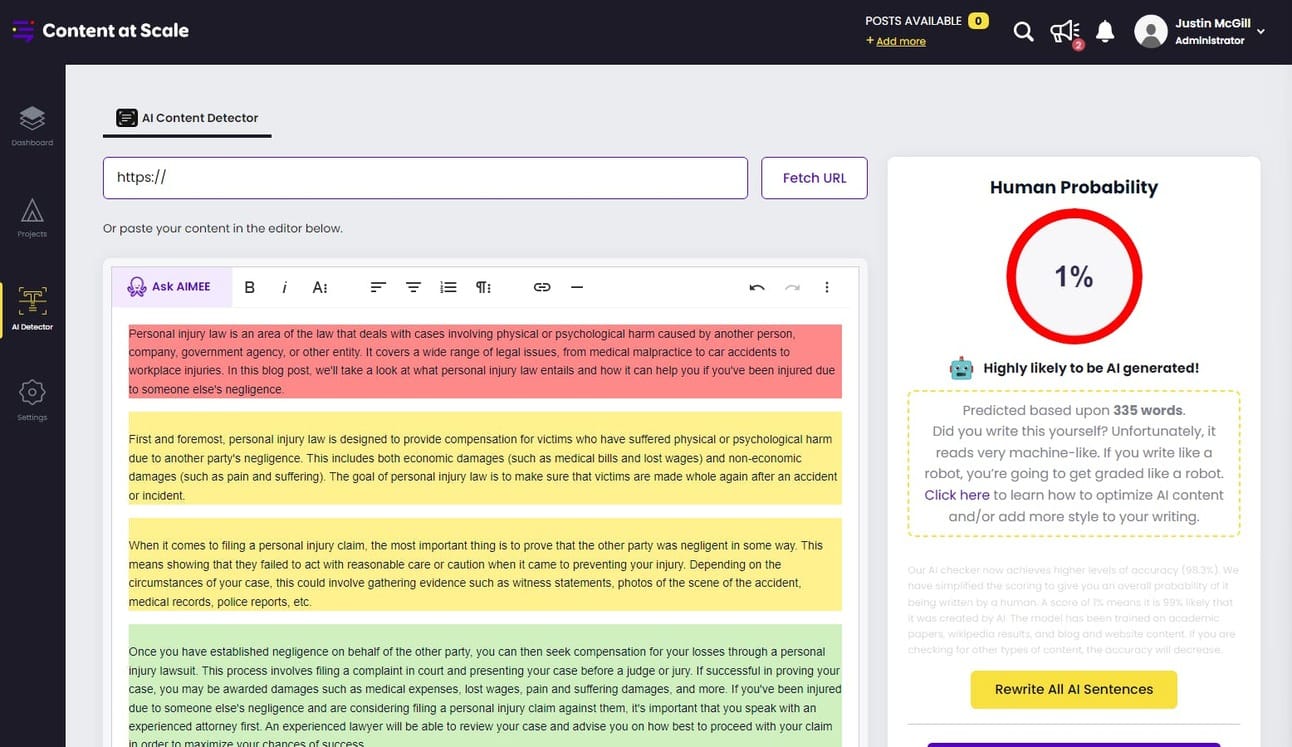Open the Dashboard sidebar item
This screenshot has width=1292, height=747.
coord(32,126)
